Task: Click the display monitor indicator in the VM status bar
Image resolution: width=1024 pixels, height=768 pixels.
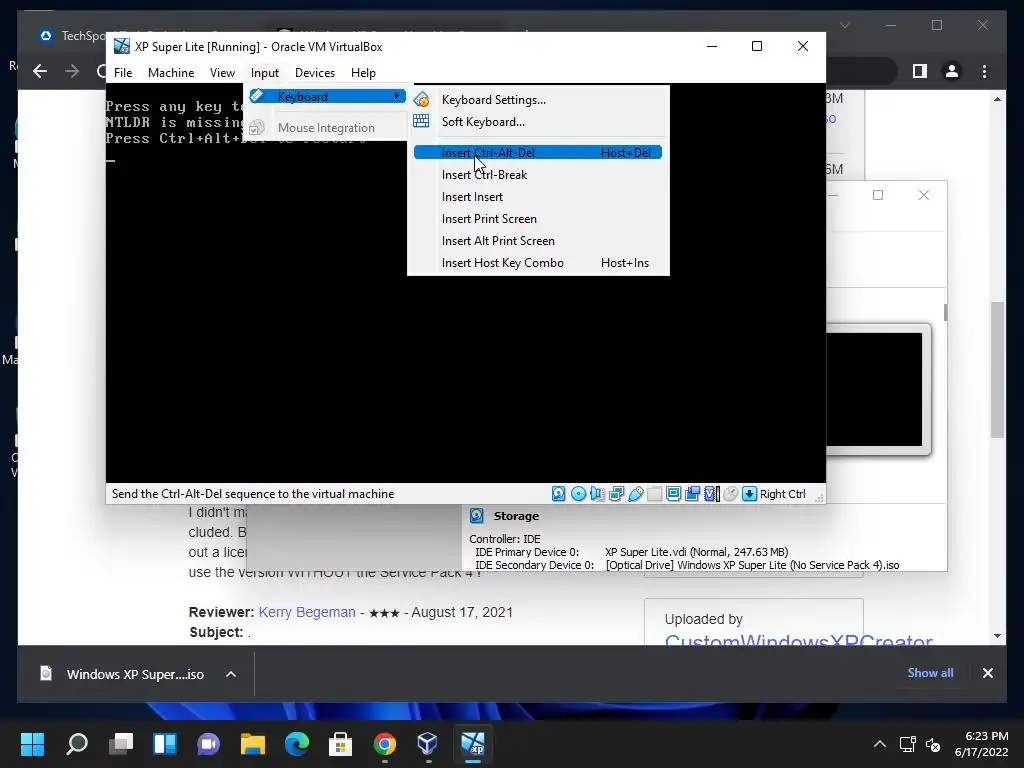Action: tap(673, 494)
